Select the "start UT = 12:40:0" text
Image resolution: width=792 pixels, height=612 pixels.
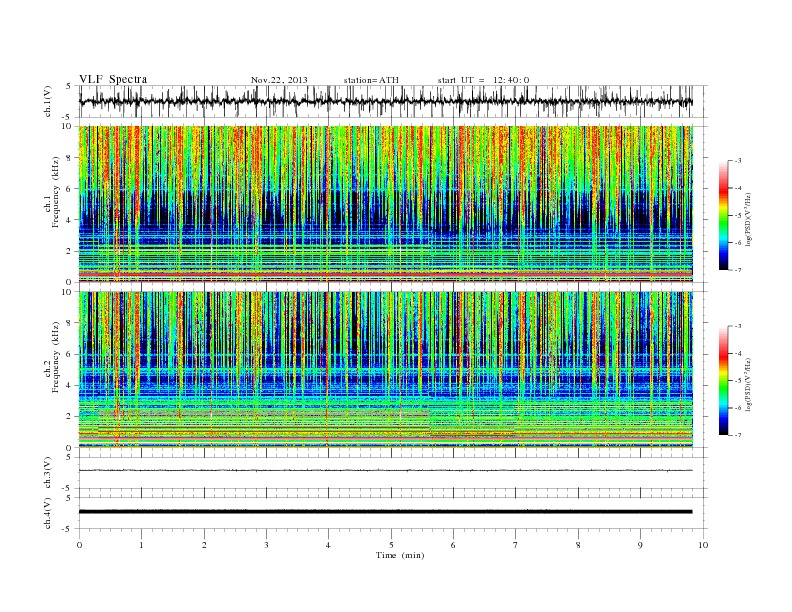[483, 80]
